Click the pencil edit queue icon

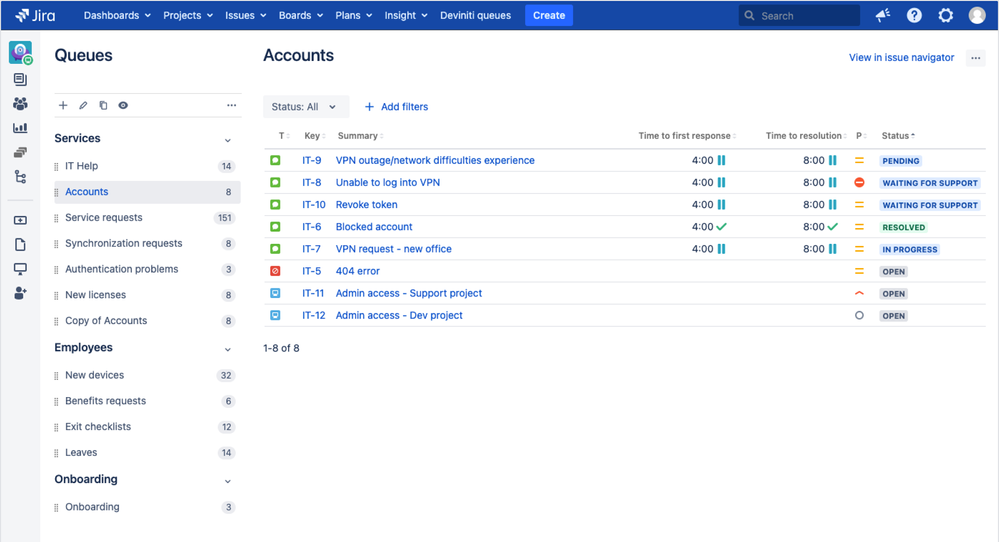pyautogui.click(x=83, y=106)
